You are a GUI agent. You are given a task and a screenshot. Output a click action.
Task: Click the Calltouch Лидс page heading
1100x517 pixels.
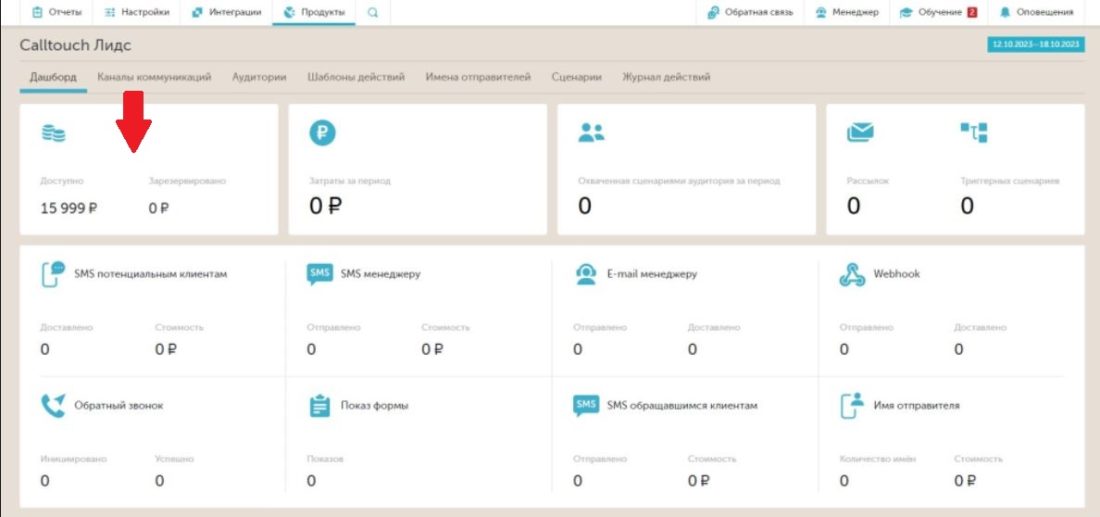pyautogui.click(x=75, y=46)
